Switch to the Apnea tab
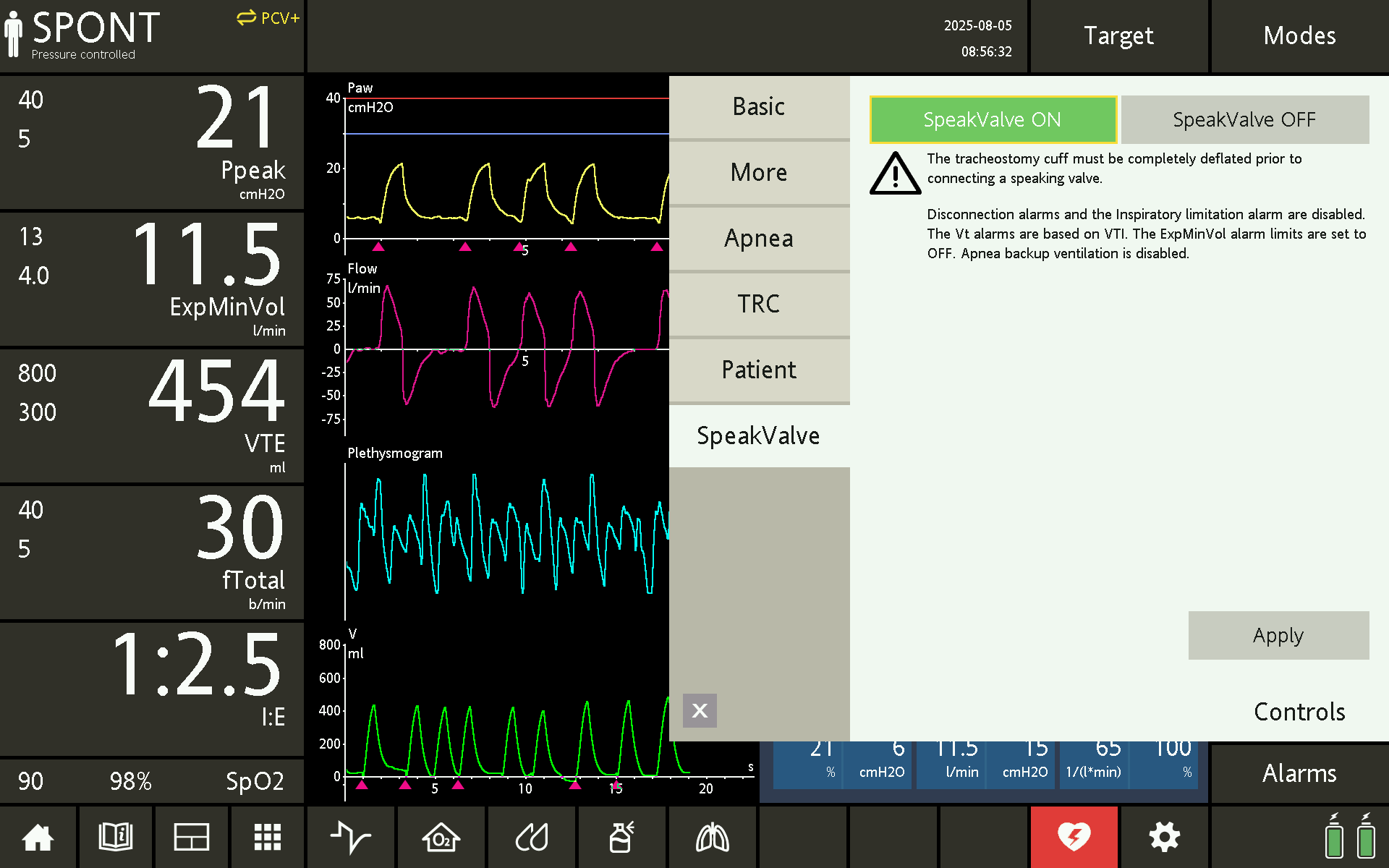Viewport: 1389px width, 868px height. coord(758,239)
